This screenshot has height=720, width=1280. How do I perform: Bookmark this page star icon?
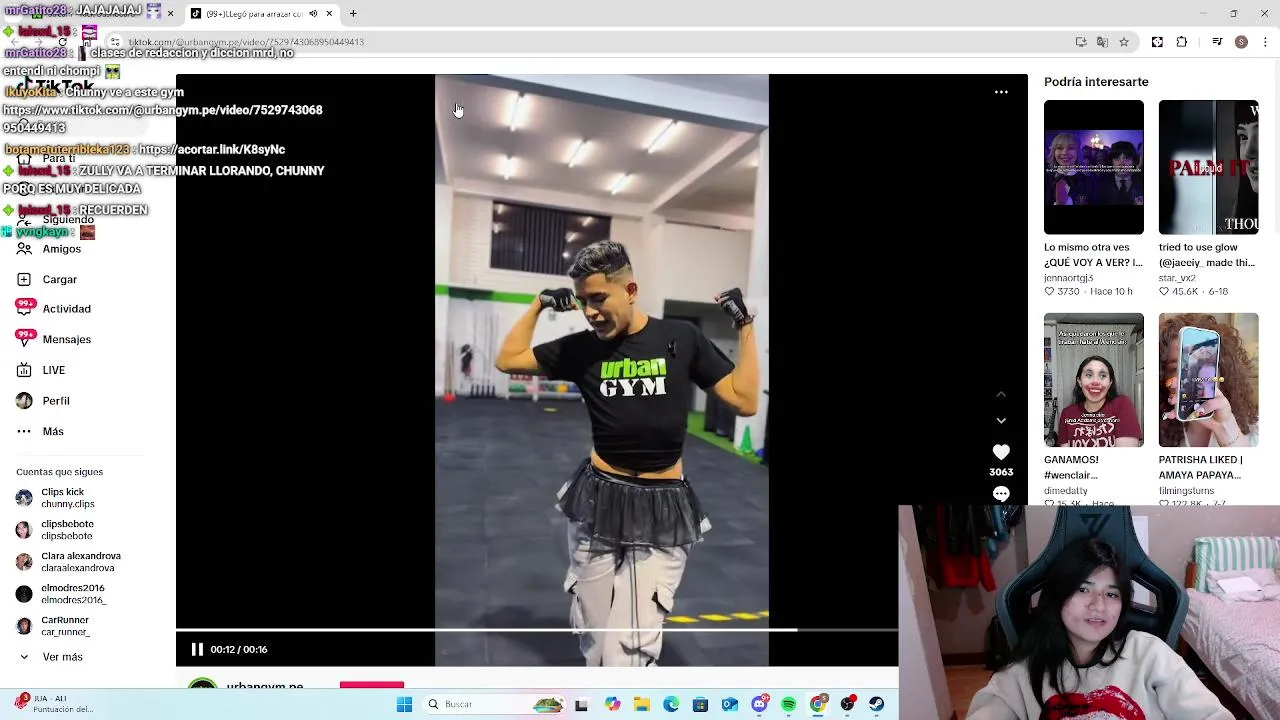click(1124, 42)
